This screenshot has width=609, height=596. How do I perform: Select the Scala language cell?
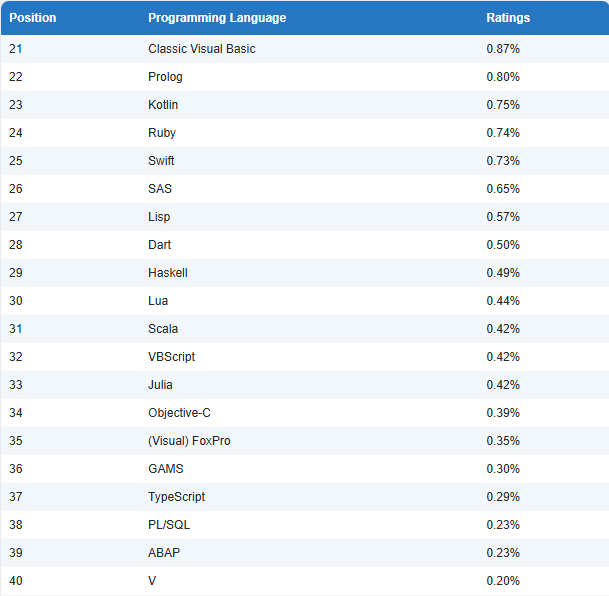[x=163, y=328]
